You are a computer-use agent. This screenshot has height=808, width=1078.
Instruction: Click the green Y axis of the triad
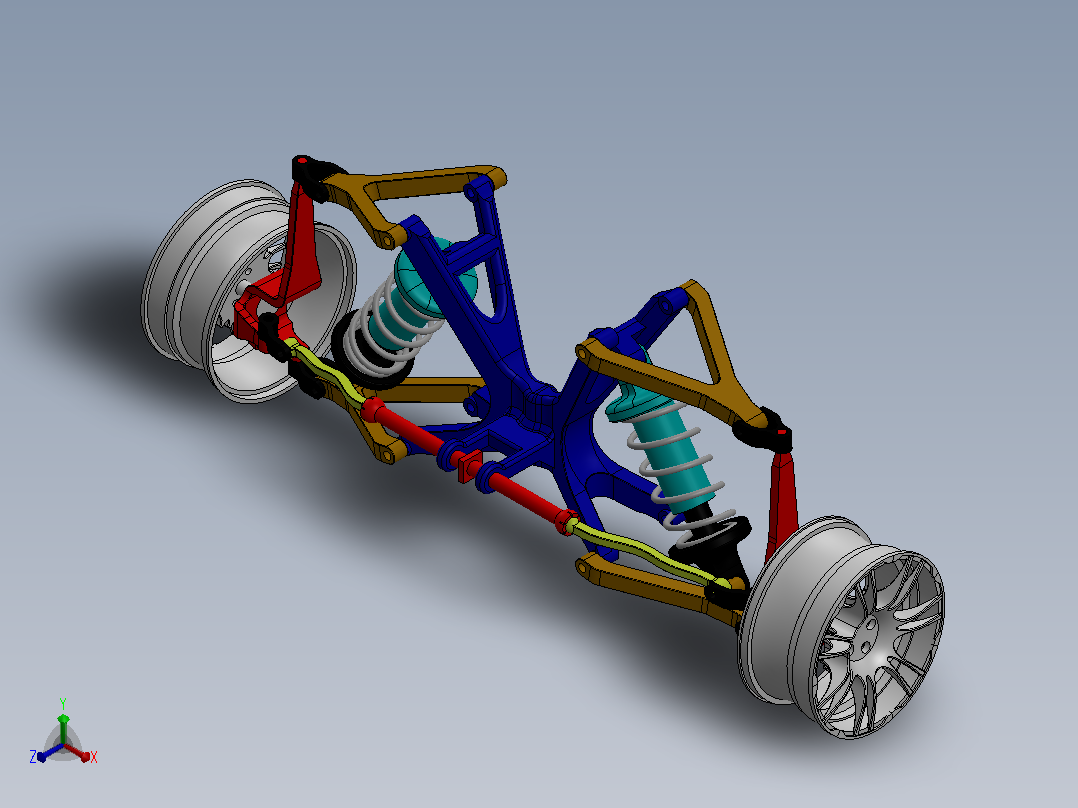coord(63,727)
